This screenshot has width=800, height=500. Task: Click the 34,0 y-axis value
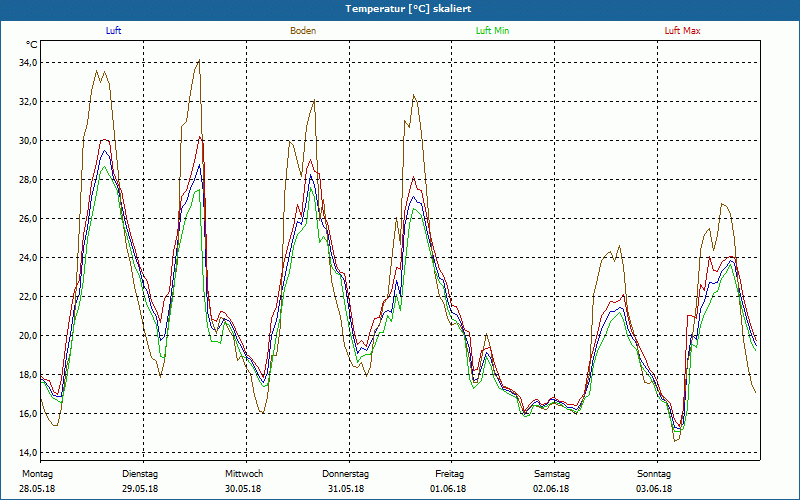(28, 63)
